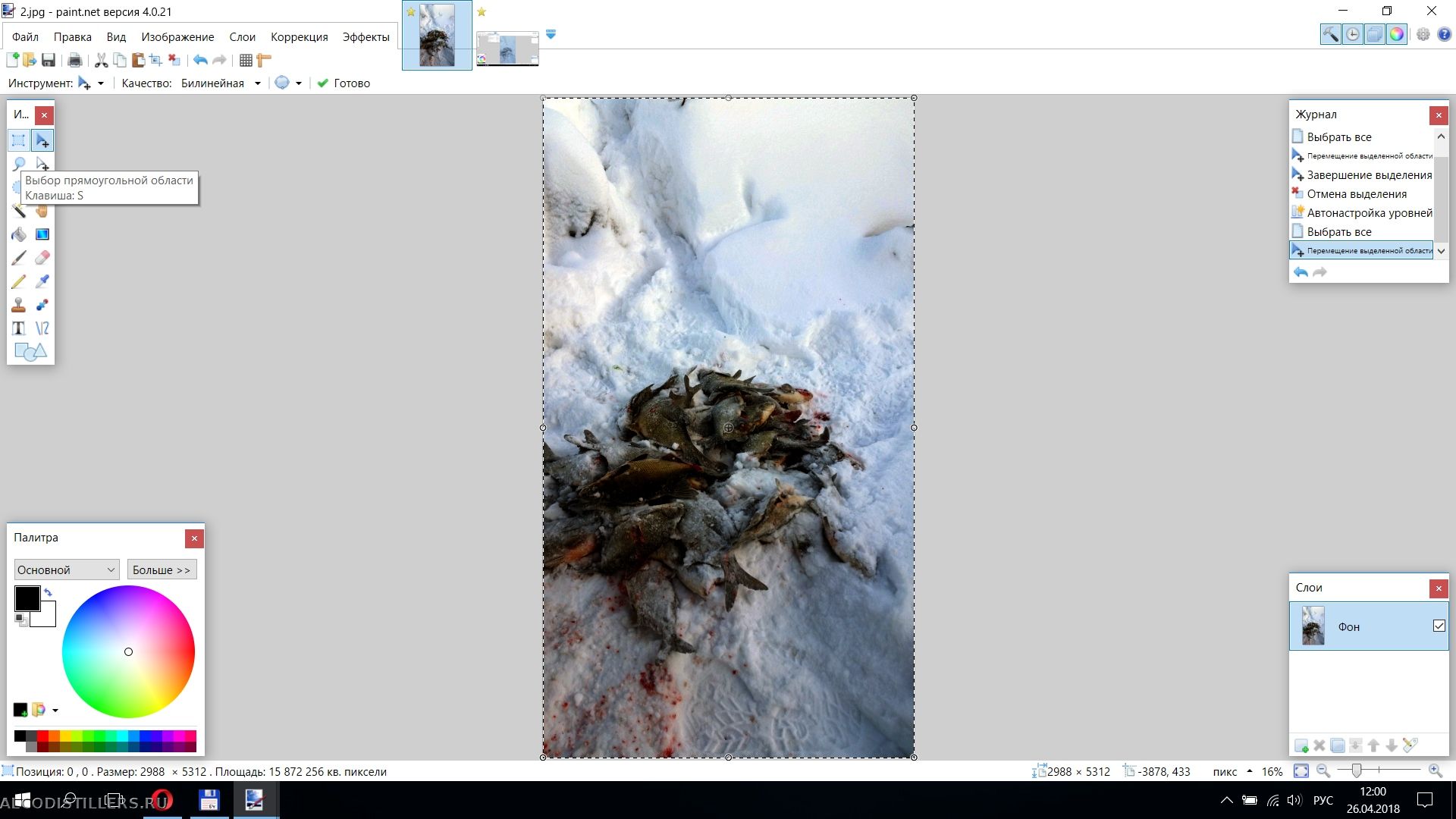The image size is (1456, 819).
Task: Select the Eraser tool
Action: pos(42,258)
